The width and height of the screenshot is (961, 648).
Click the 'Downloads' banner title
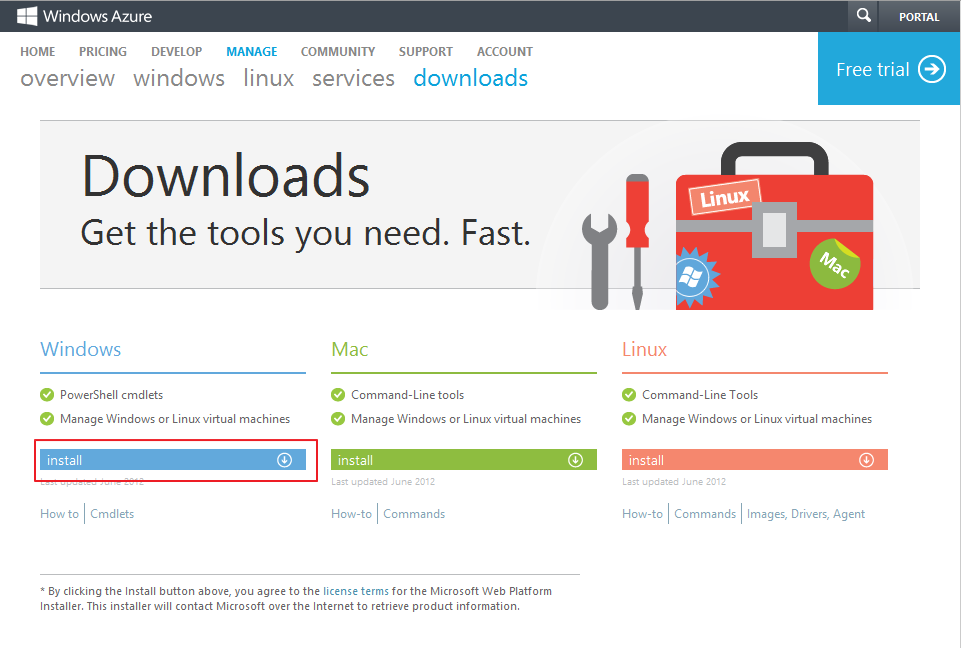coord(226,176)
